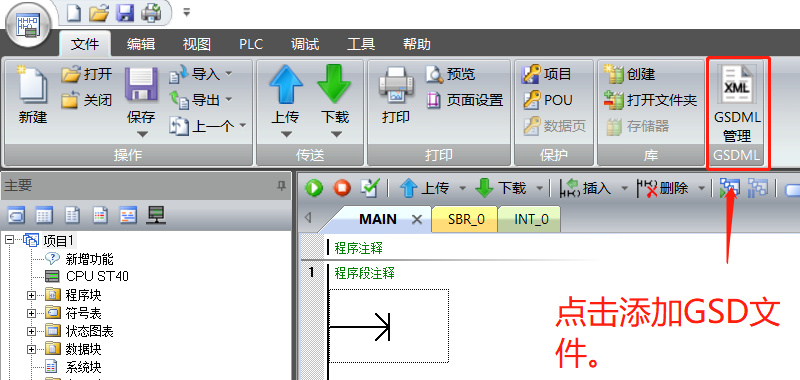Expand the 保存 dropdown arrow
The width and height of the screenshot is (800, 380).
(x=142, y=135)
